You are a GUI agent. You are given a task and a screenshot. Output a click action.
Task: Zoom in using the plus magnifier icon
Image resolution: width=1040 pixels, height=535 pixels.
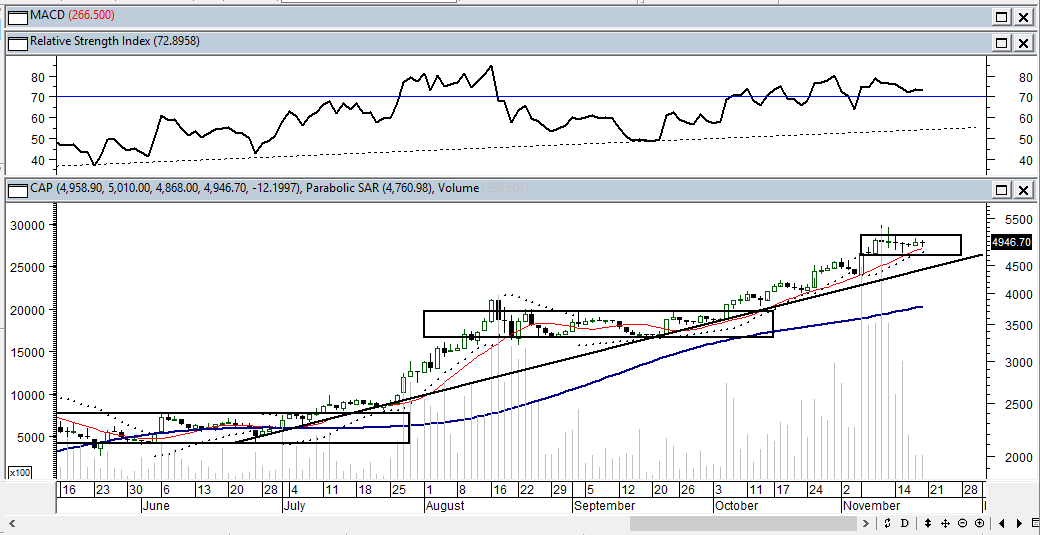pos(977,524)
